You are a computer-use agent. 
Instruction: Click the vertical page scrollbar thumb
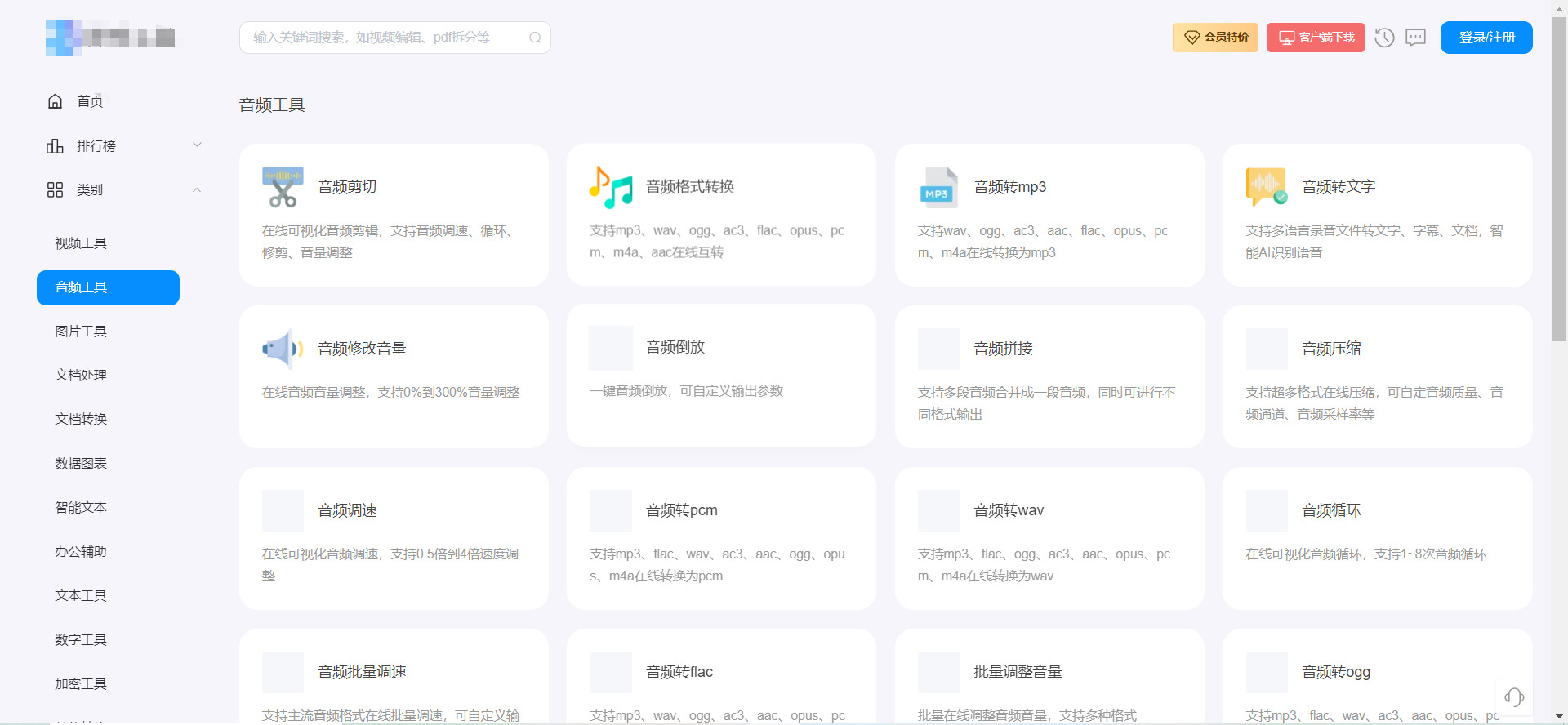pos(1560,178)
